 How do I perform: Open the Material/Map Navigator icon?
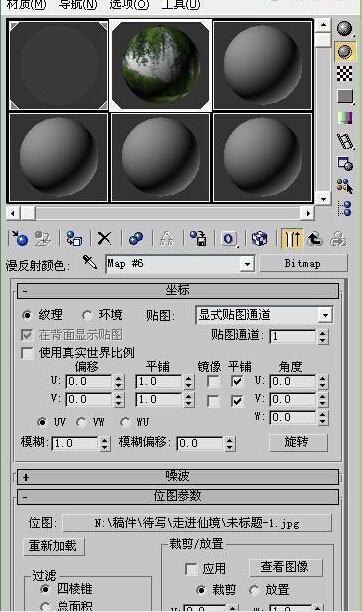(x=345, y=208)
